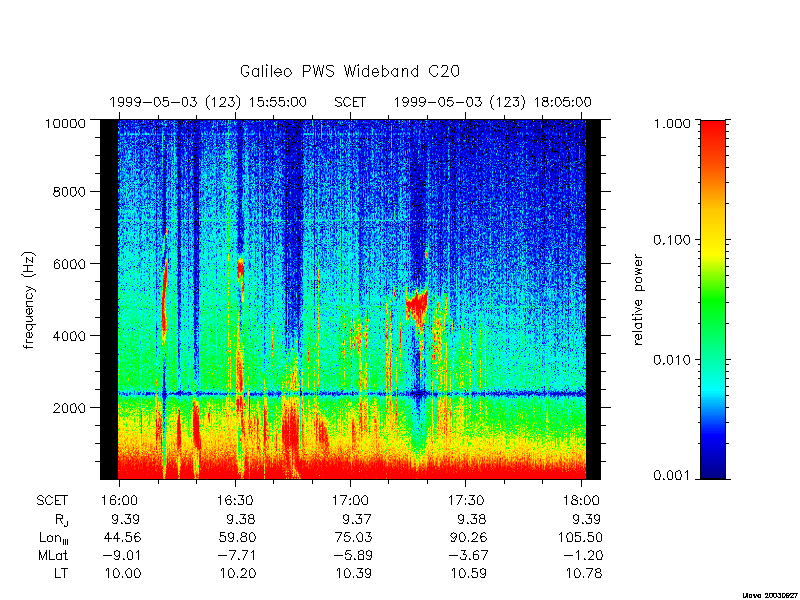This screenshot has width=800, height=600.
Task: Click the 0.100 color bar tick label
Action: (x=672, y=240)
